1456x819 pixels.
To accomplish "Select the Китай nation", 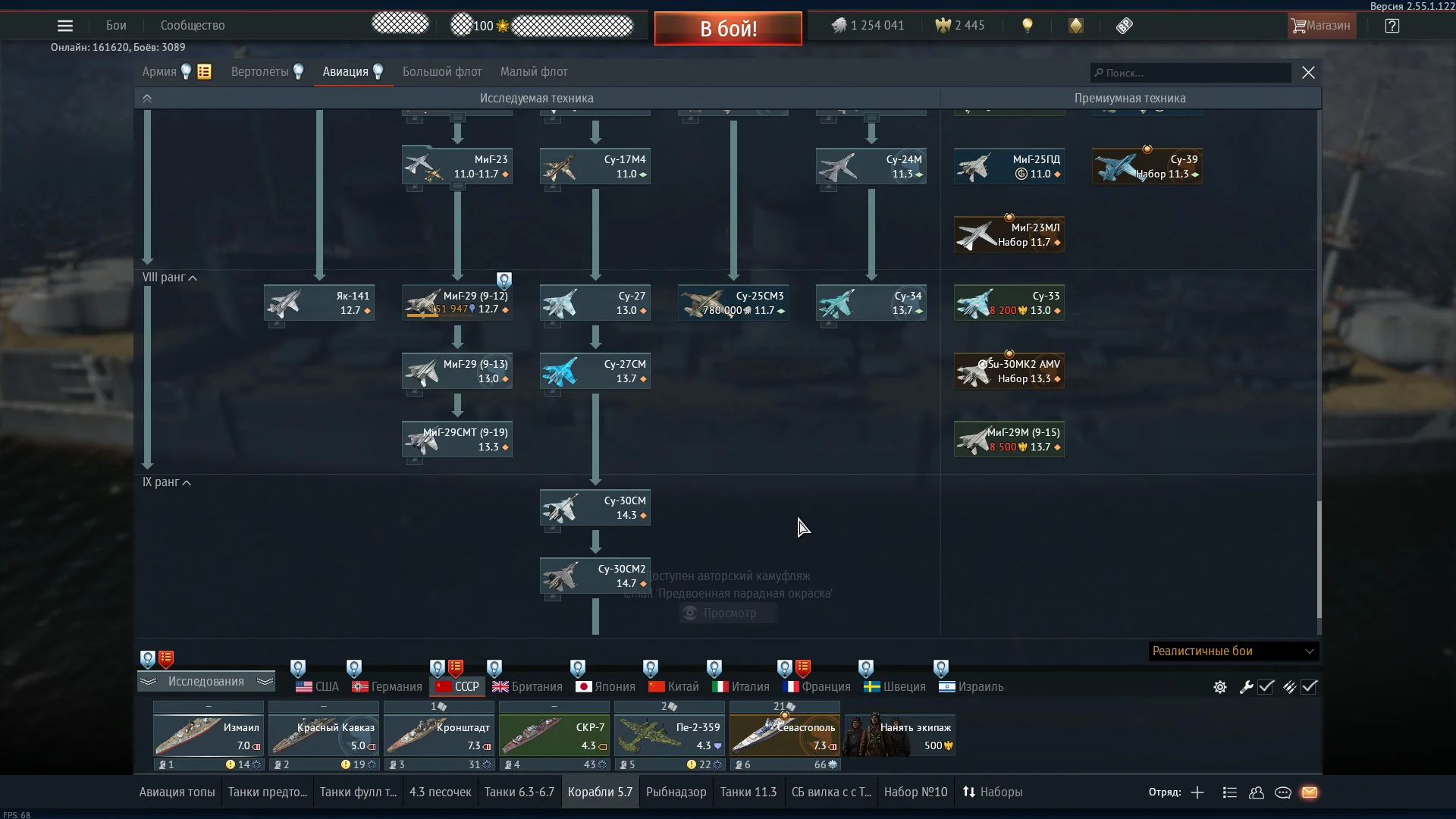I will click(x=673, y=686).
